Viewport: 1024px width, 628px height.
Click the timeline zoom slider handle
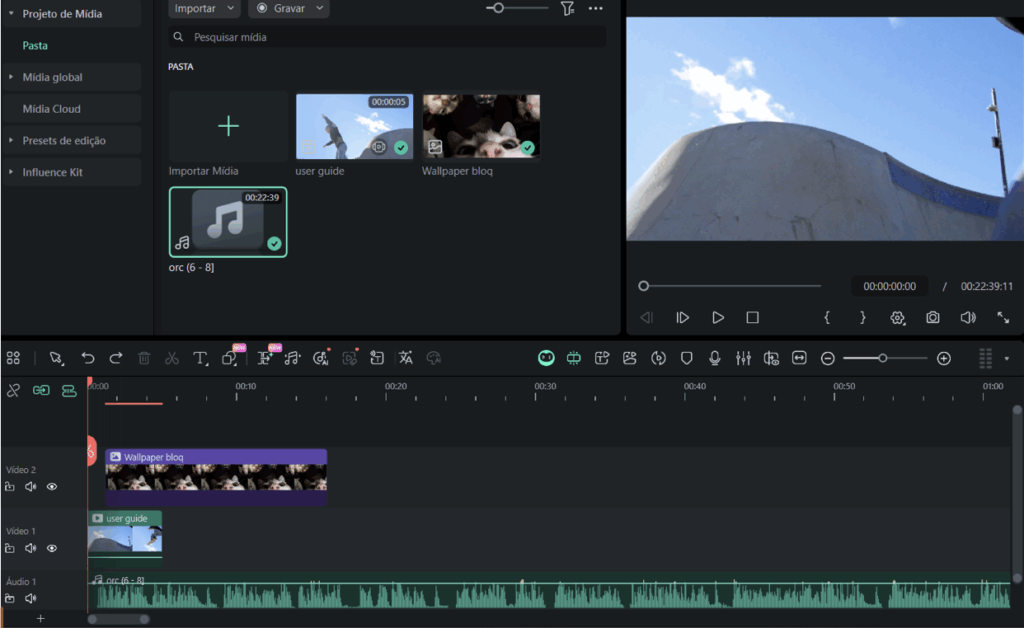tap(882, 358)
